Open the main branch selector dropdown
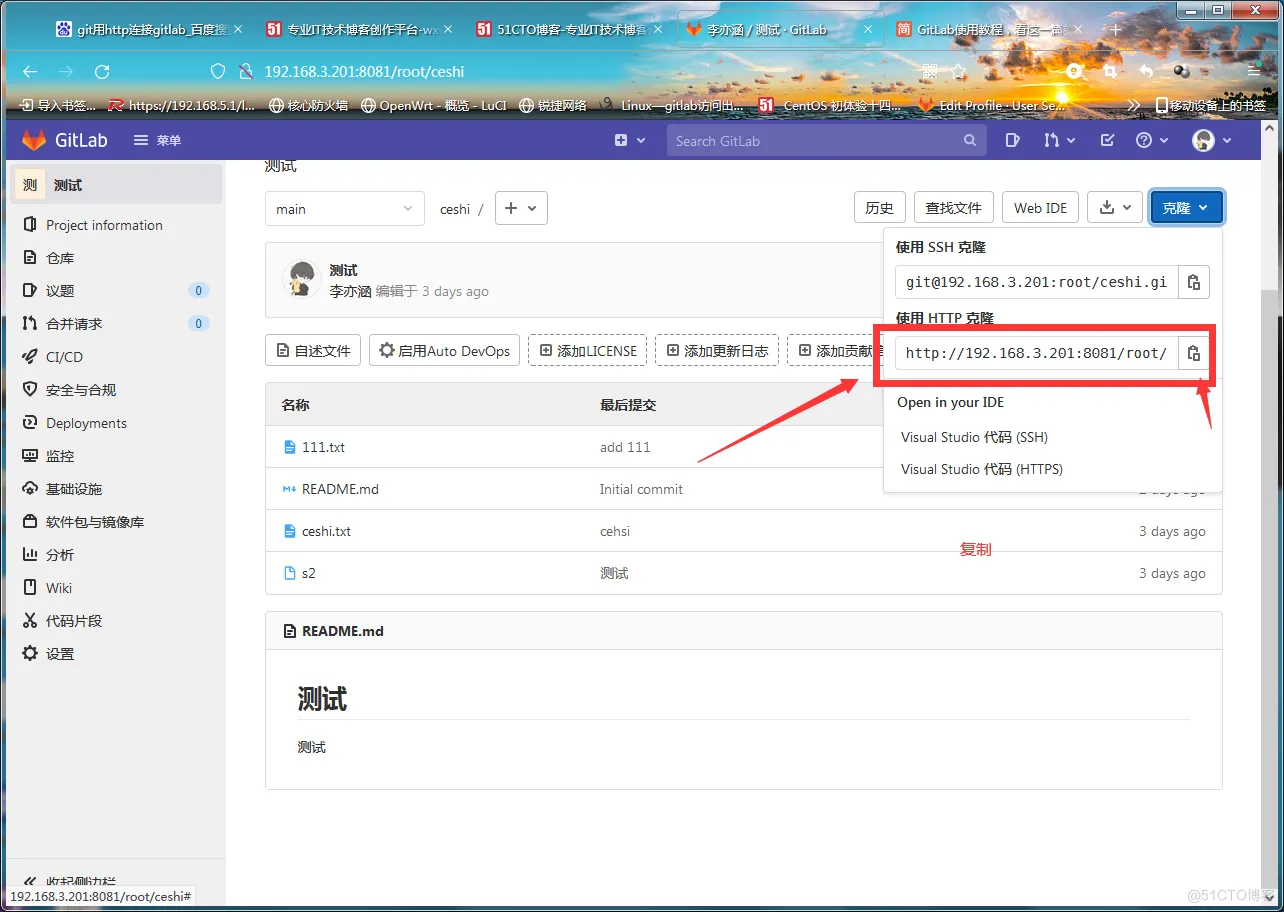Viewport: 1284px width, 912px height. [x=345, y=209]
